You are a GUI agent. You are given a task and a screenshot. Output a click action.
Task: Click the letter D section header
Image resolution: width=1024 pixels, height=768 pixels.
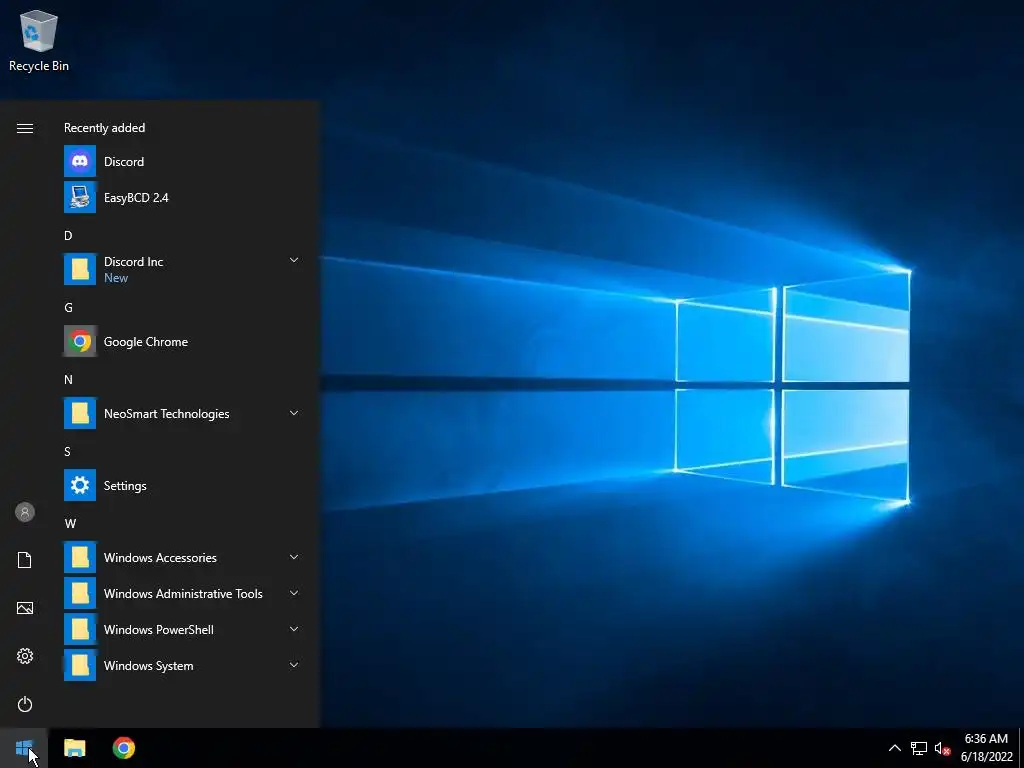coord(68,236)
